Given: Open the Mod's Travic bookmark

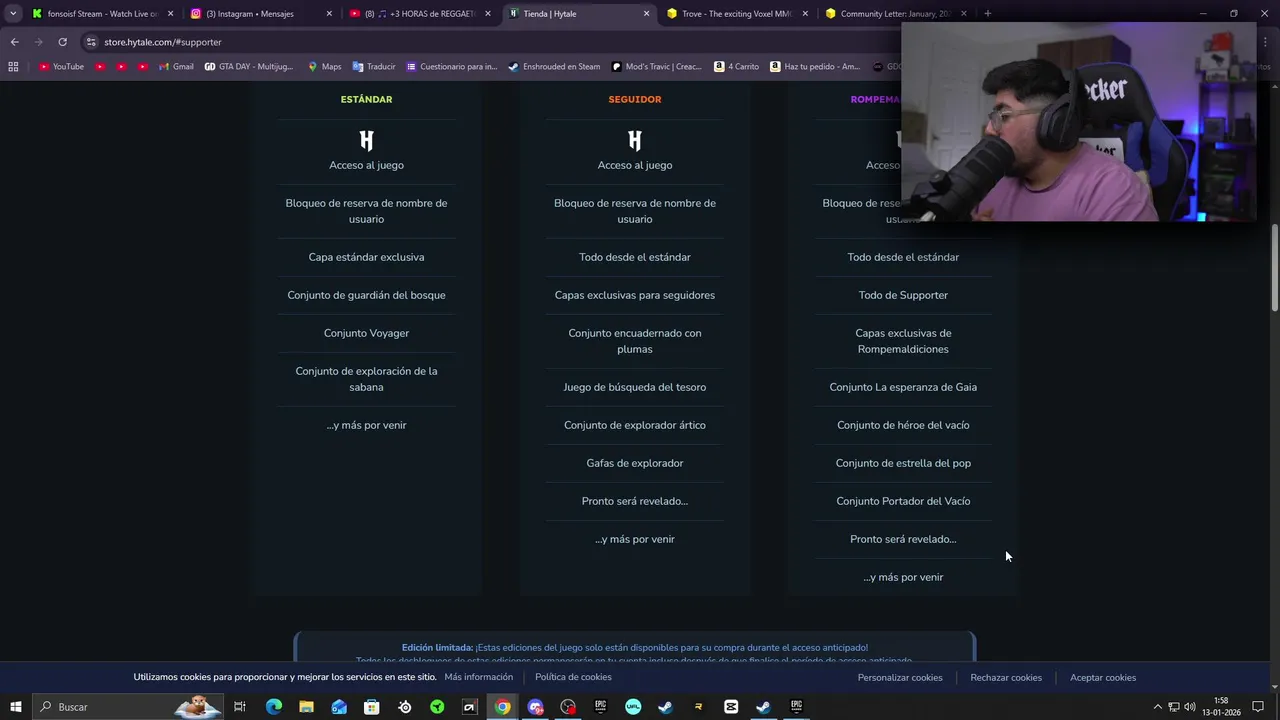Looking at the screenshot, I should coord(657,67).
